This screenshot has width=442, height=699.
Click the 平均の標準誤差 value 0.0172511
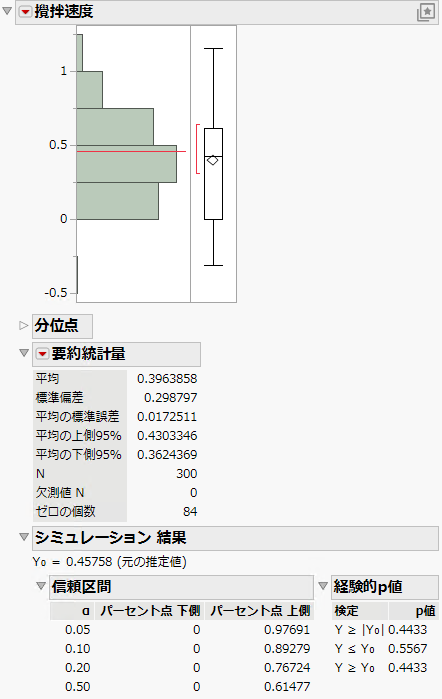pyautogui.click(x=167, y=416)
